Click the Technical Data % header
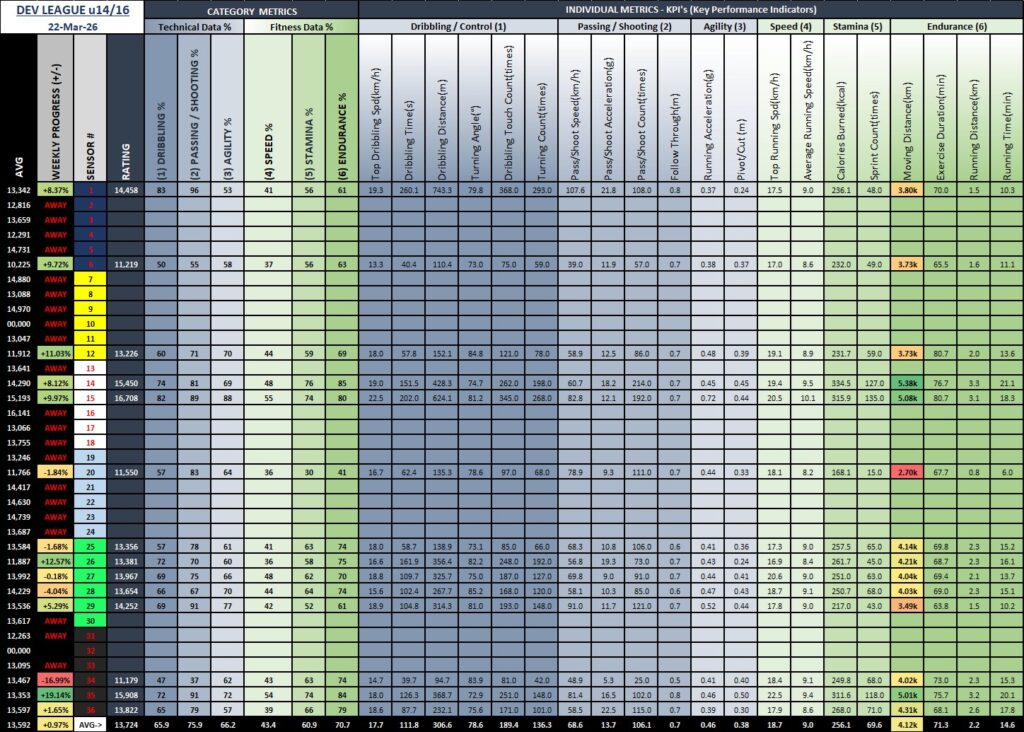The width and height of the screenshot is (1024, 732). (x=193, y=25)
